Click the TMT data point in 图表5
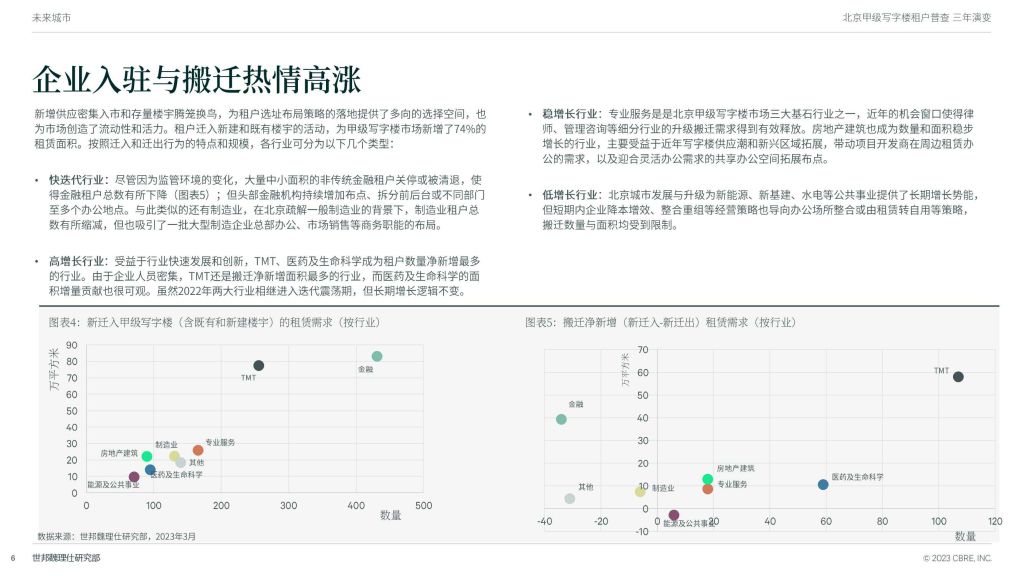The image size is (1024, 576). pos(958,377)
